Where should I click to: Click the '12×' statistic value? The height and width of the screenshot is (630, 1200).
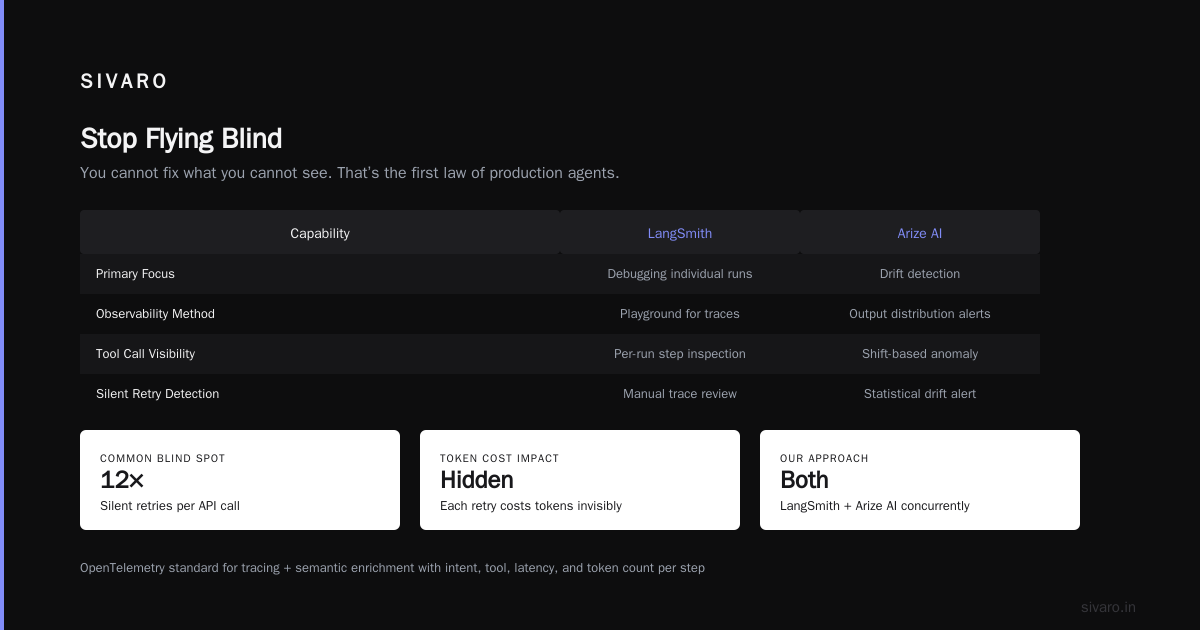point(122,480)
